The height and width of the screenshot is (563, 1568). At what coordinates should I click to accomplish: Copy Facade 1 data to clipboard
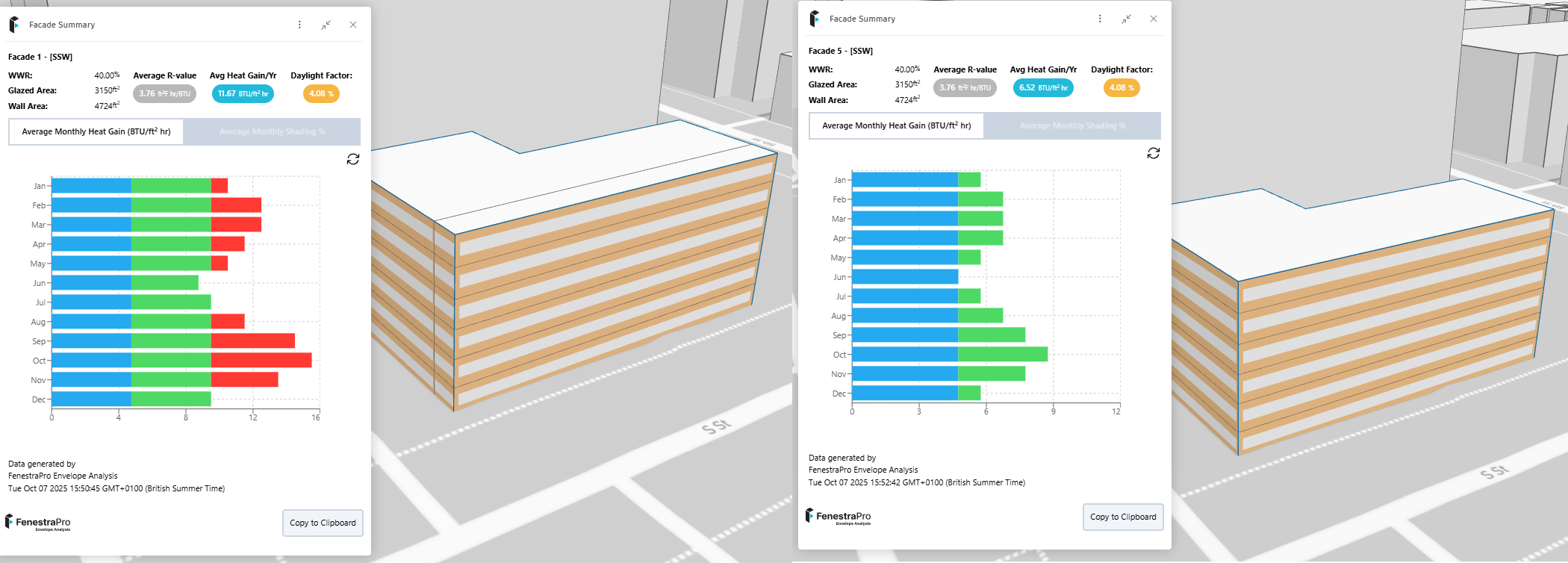click(x=323, y=523)
